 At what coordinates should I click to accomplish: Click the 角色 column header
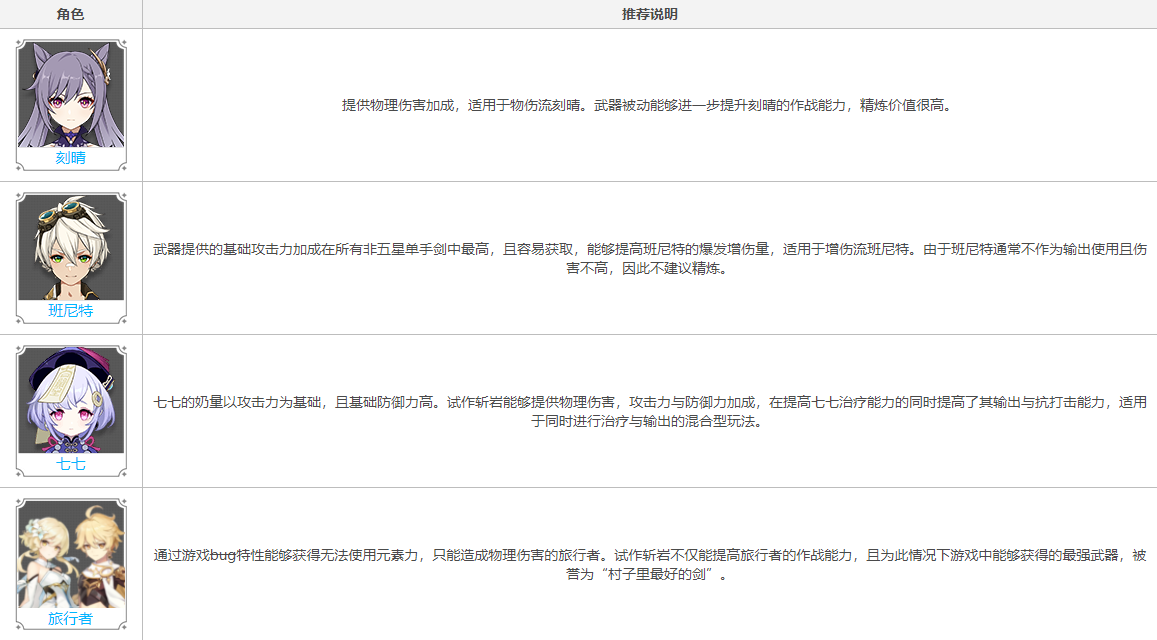point(71,14)
